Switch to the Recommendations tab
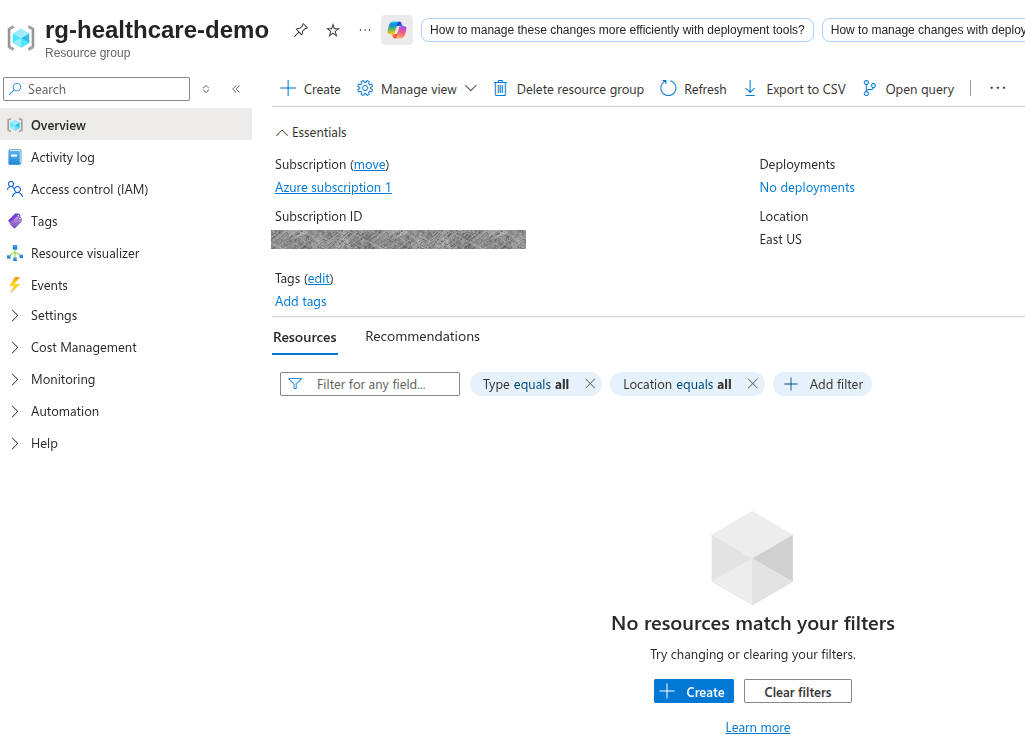The width and height of the screenshot is (1025, 752). tap(422, 336)
